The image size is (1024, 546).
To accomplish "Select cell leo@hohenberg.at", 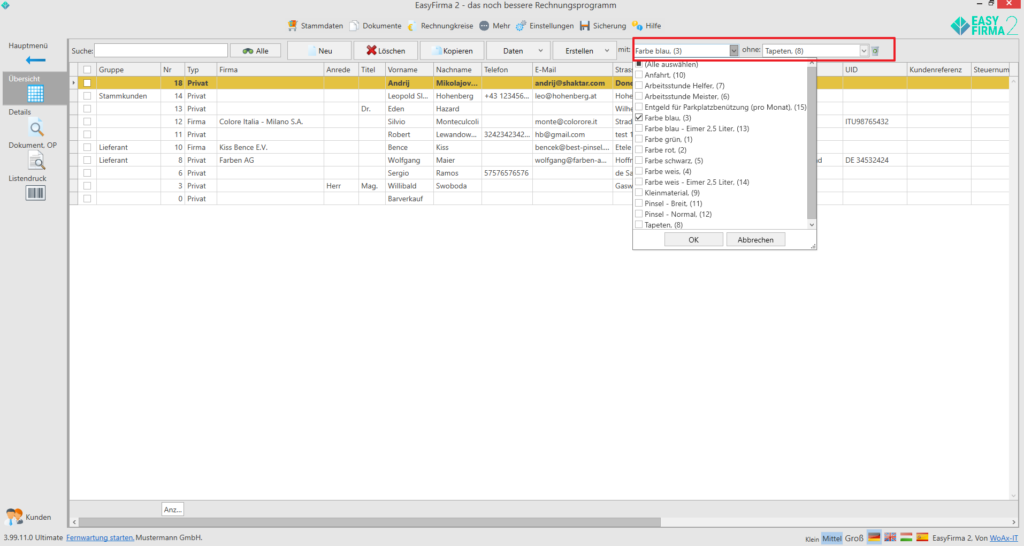I will [572, 96].
